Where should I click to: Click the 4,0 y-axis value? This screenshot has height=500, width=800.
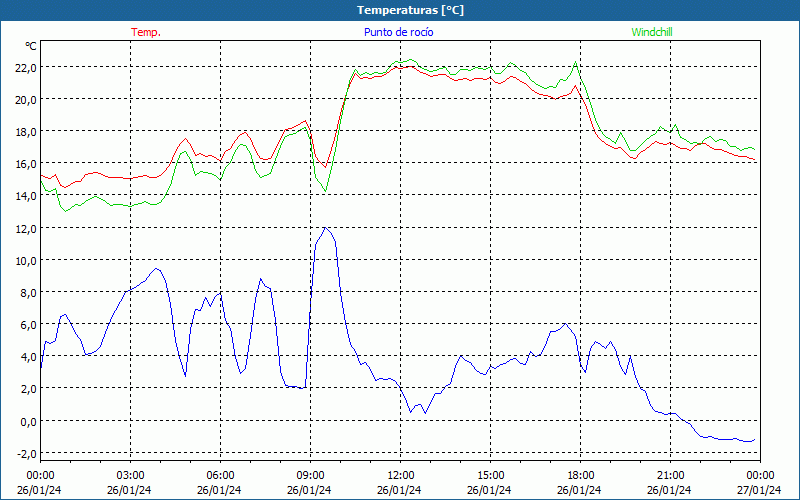[x=28, y=357]
